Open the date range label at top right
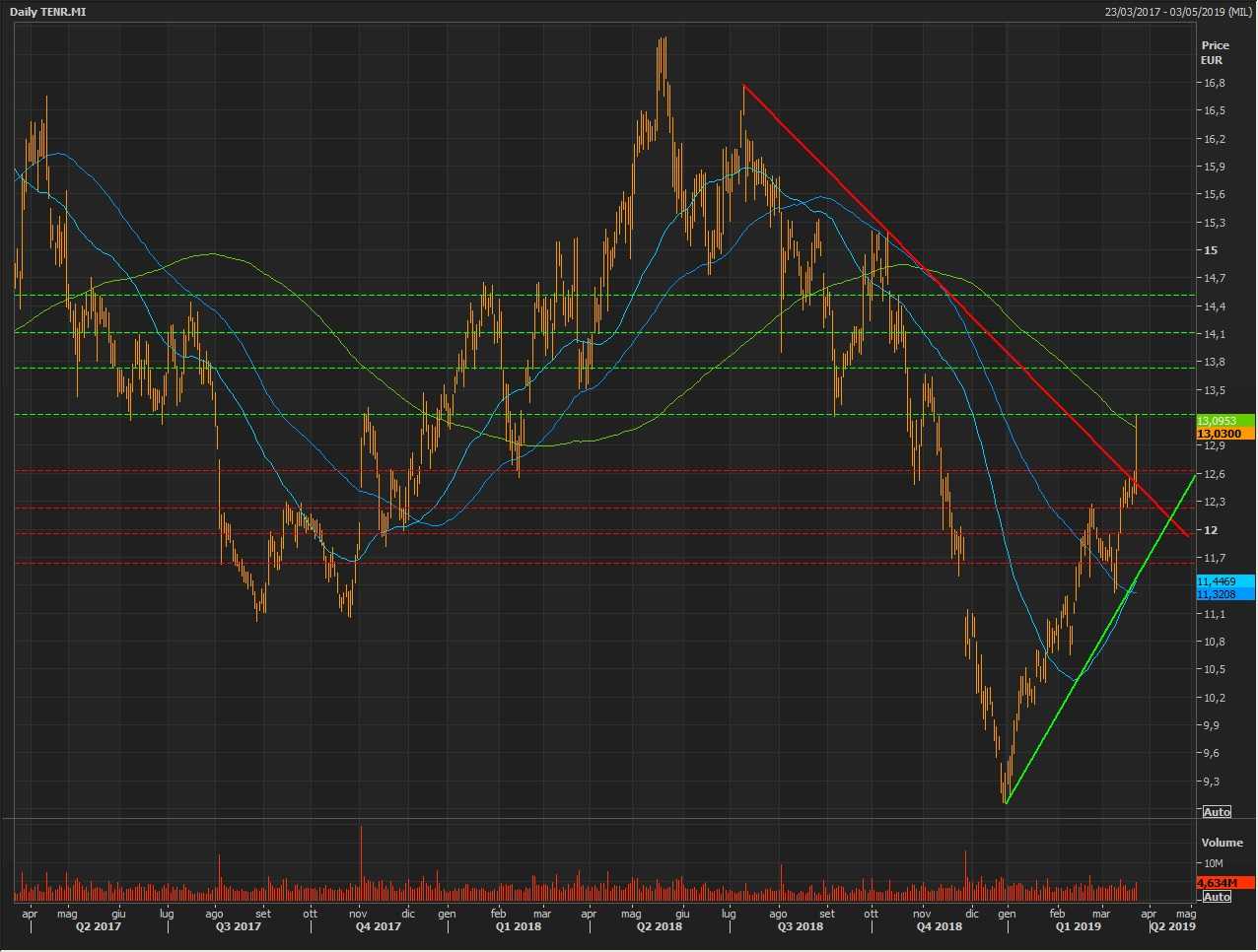Screen dimensions: 1258x952 click(x=1177, y=11)
